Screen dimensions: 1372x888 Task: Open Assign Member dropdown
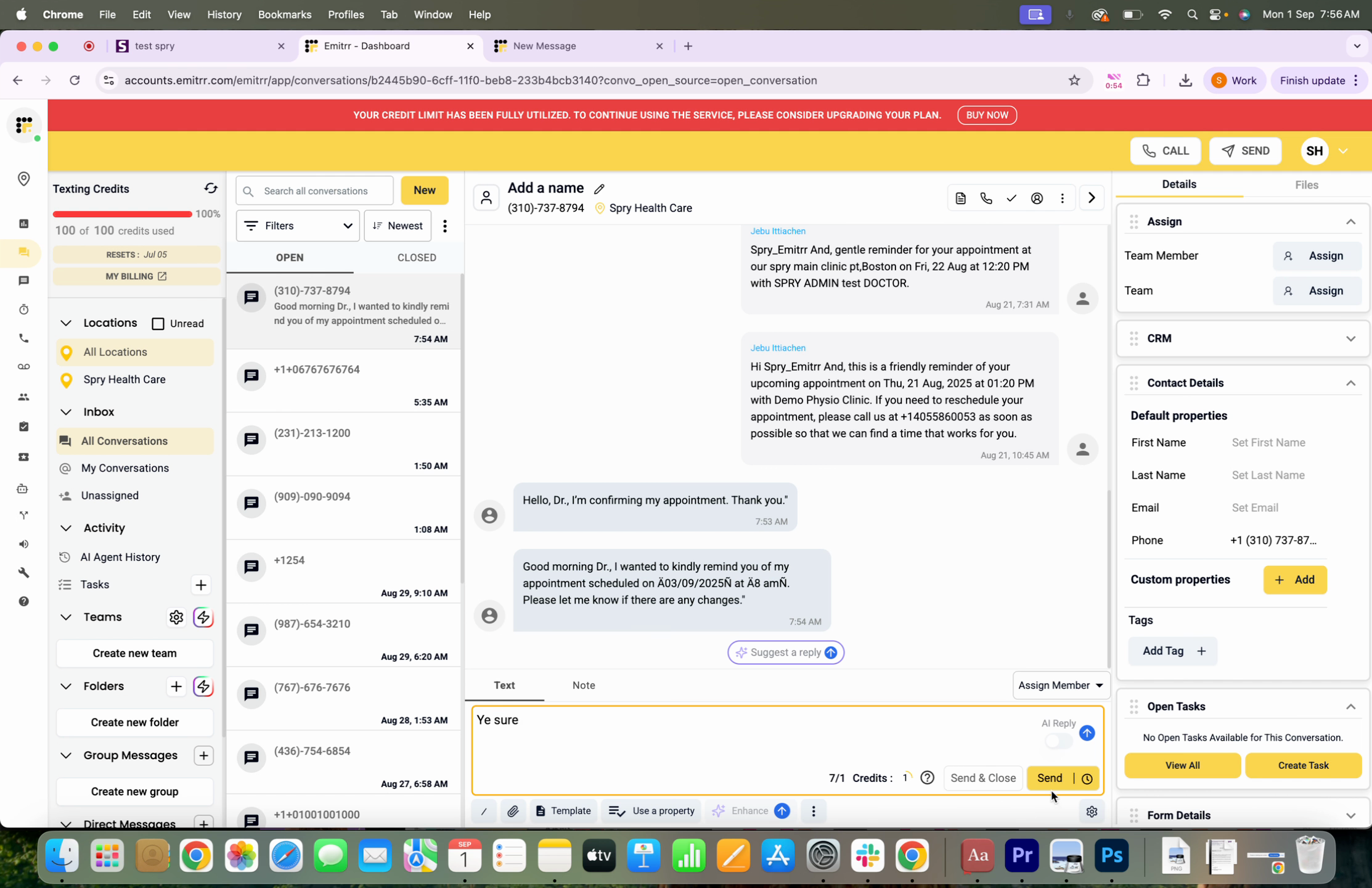[1060, 685]
